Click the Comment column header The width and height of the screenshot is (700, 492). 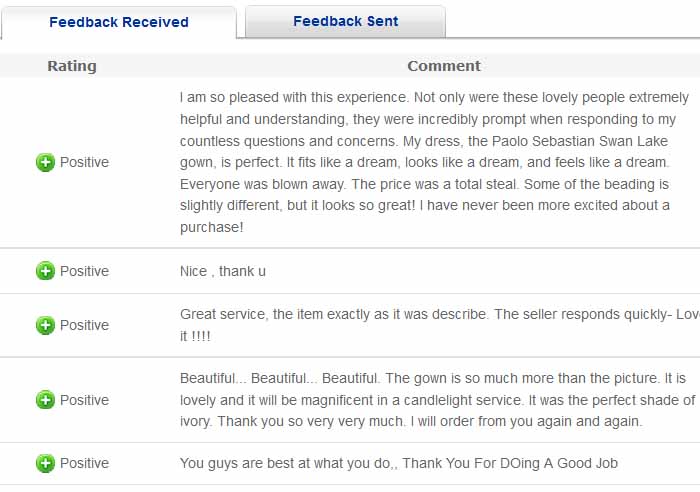point(444,66)
